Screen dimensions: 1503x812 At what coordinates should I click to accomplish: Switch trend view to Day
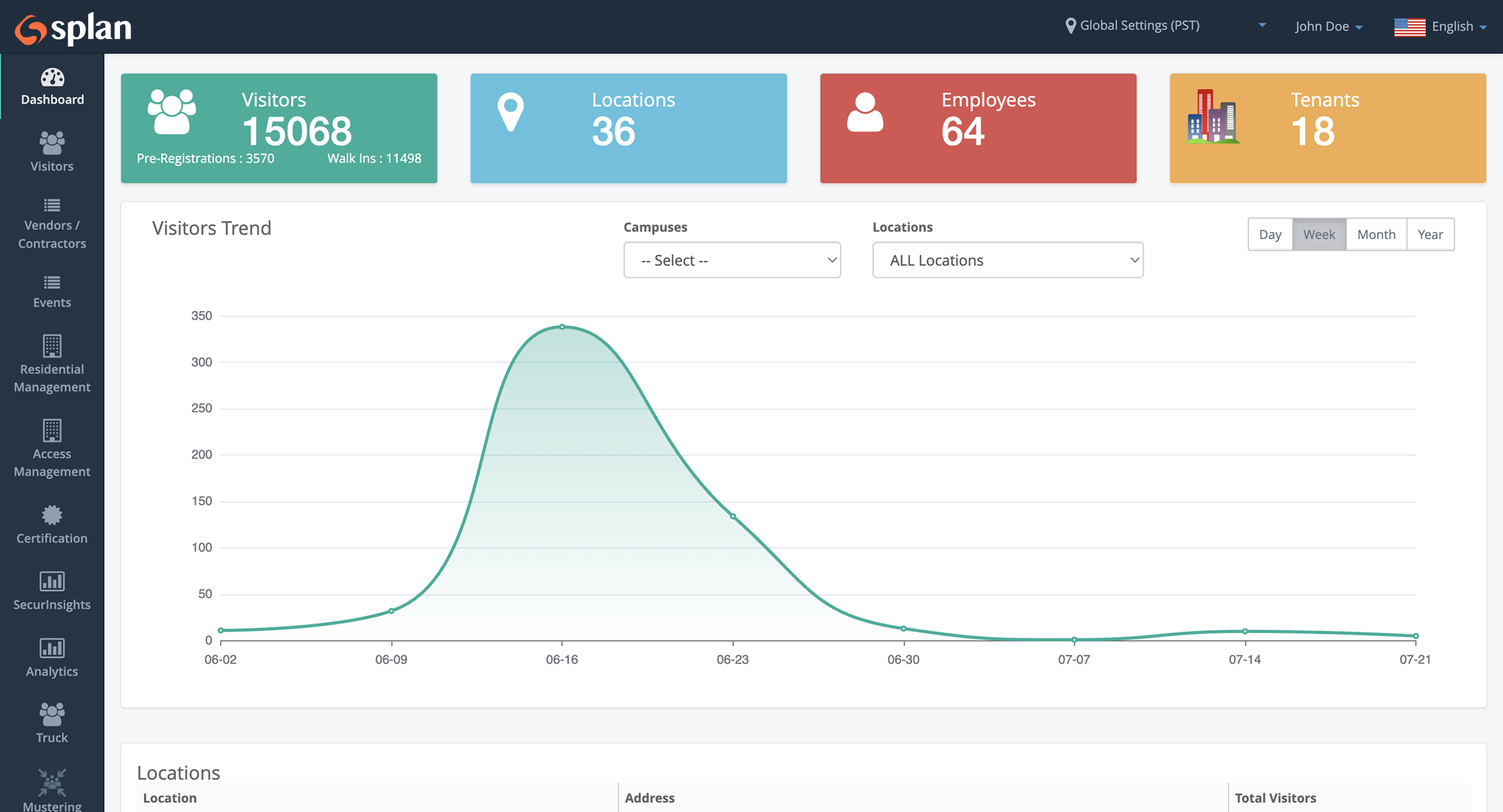coord(1270,235)
